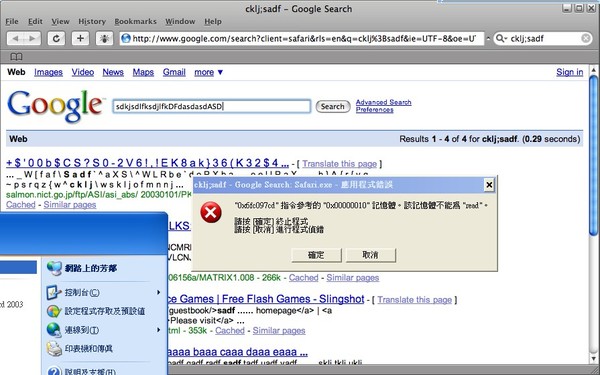Close the Safari.exe error dialog

click(x=489, y=185)
